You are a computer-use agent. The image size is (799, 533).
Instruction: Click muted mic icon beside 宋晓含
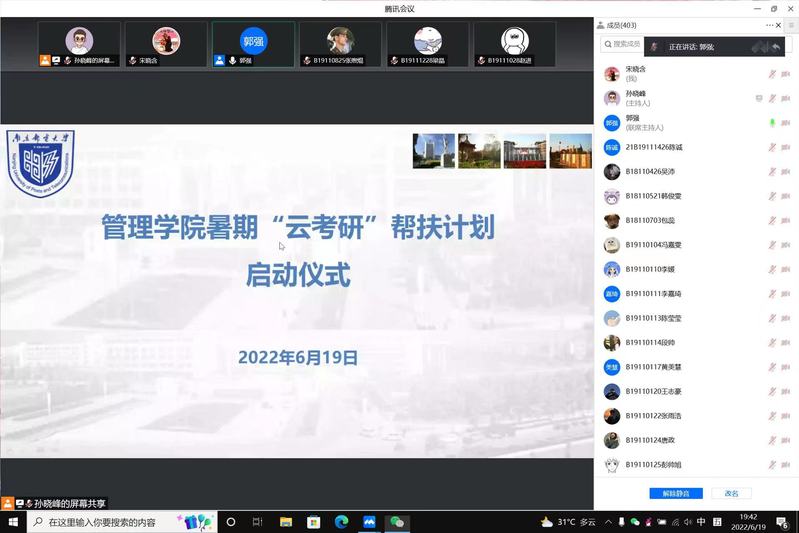click(771, 74)
